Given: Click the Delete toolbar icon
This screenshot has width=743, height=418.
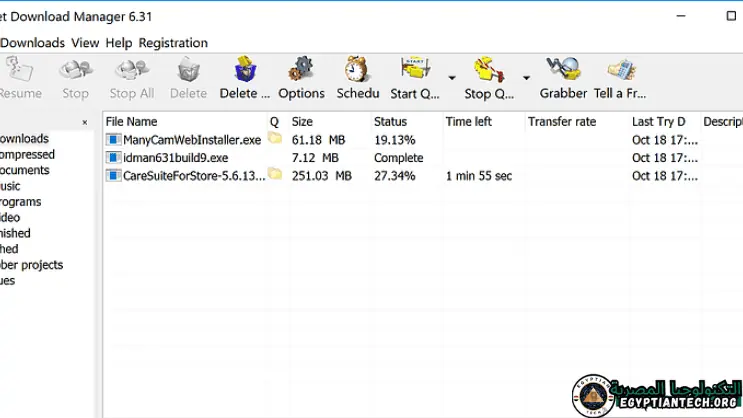Looking at the screenshot, I should (x=189, y=70).
